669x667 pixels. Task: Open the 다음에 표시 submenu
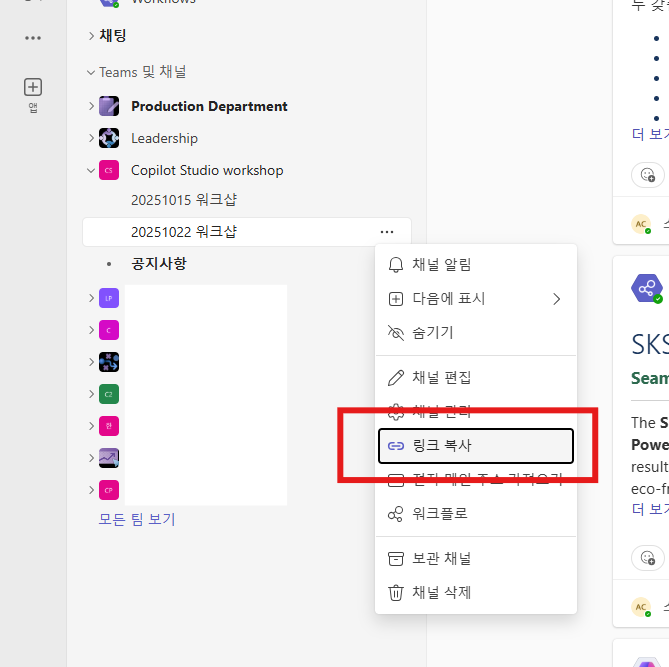tap(476, 299)
